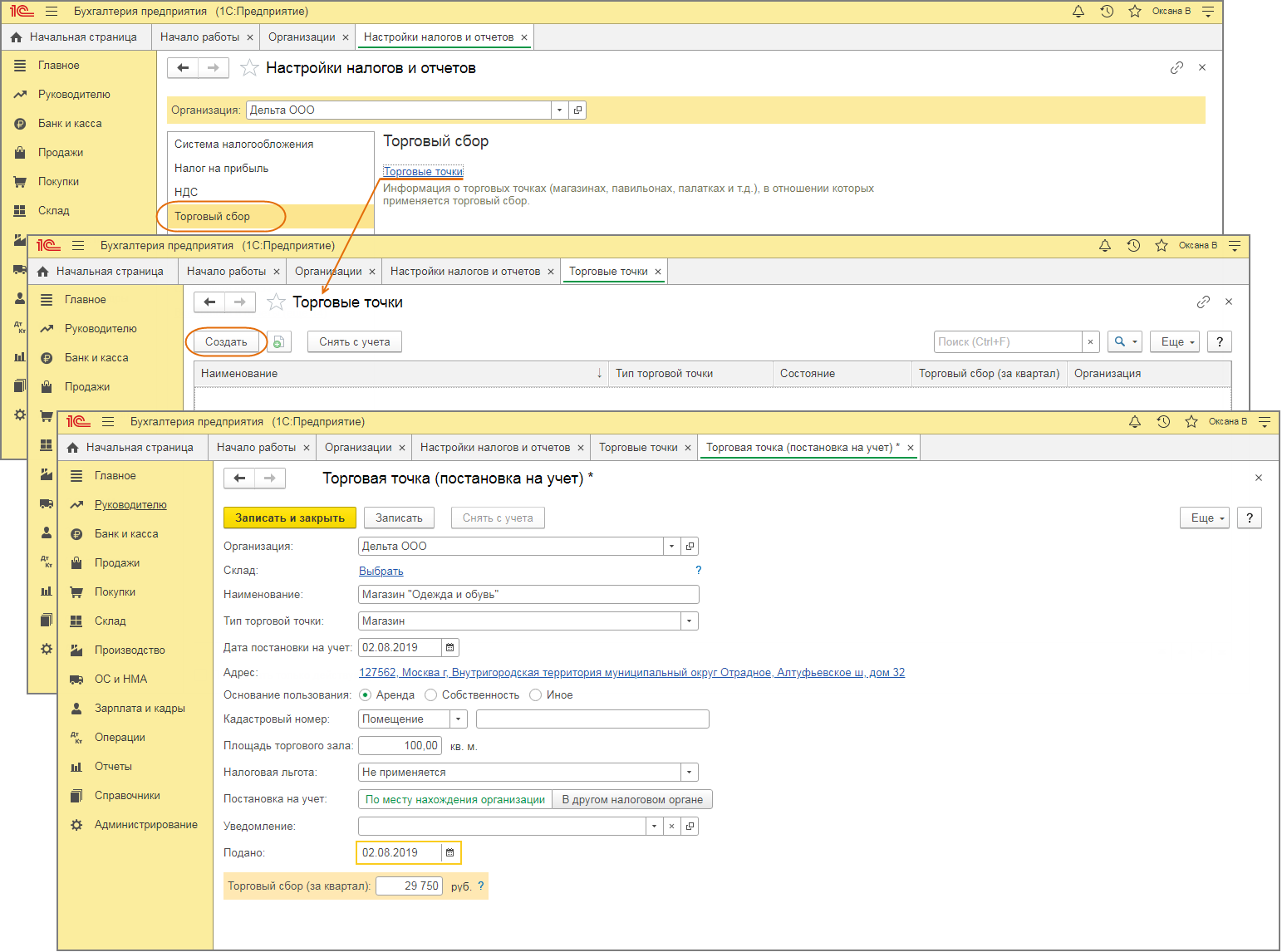The height and width of the screenshot is (952, 1282).
Task: Open Зарплата и кадры in sidebar
Action: (140, 708)
